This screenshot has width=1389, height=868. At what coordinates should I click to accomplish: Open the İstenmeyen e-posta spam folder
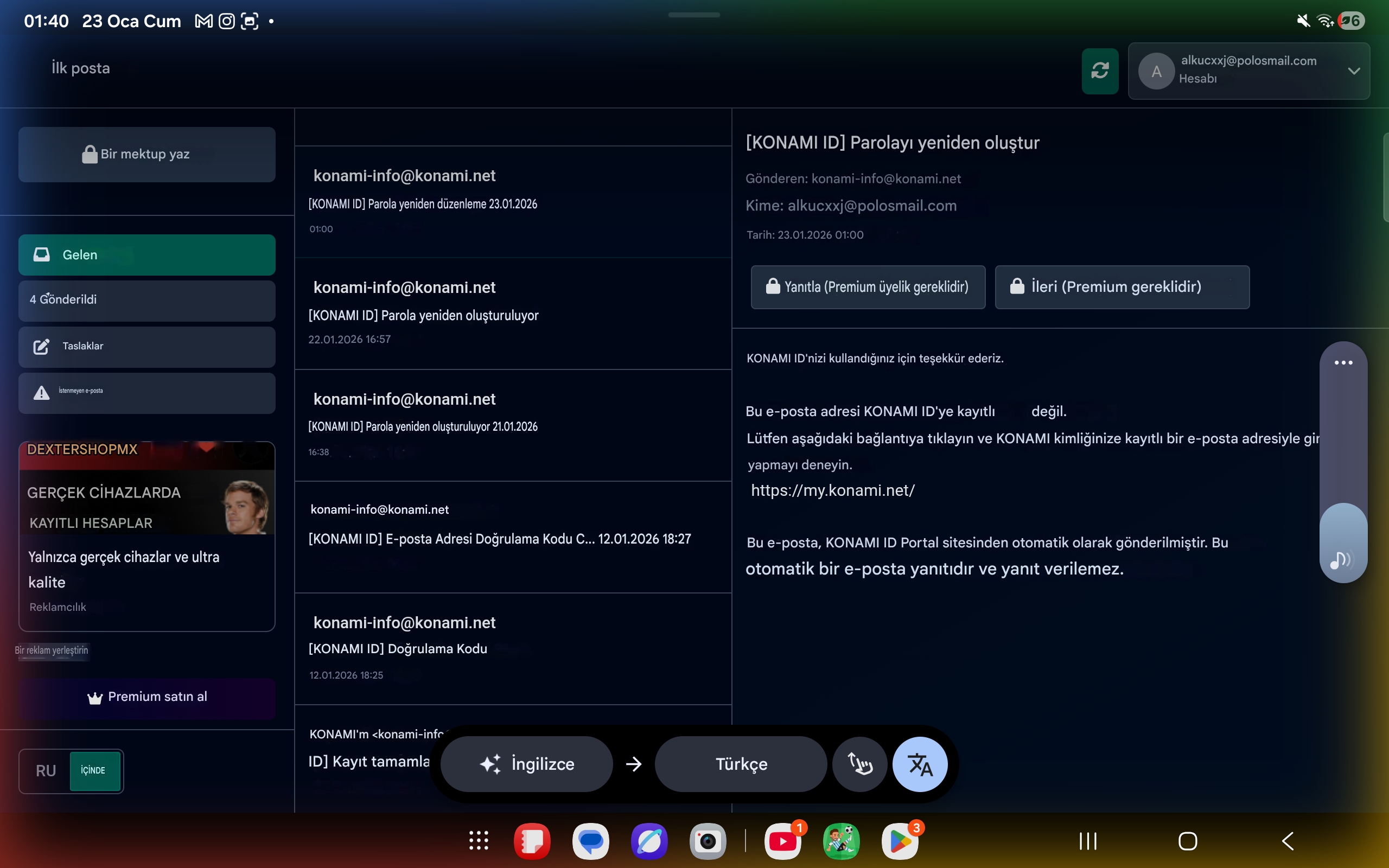click(x=147, y=393)
